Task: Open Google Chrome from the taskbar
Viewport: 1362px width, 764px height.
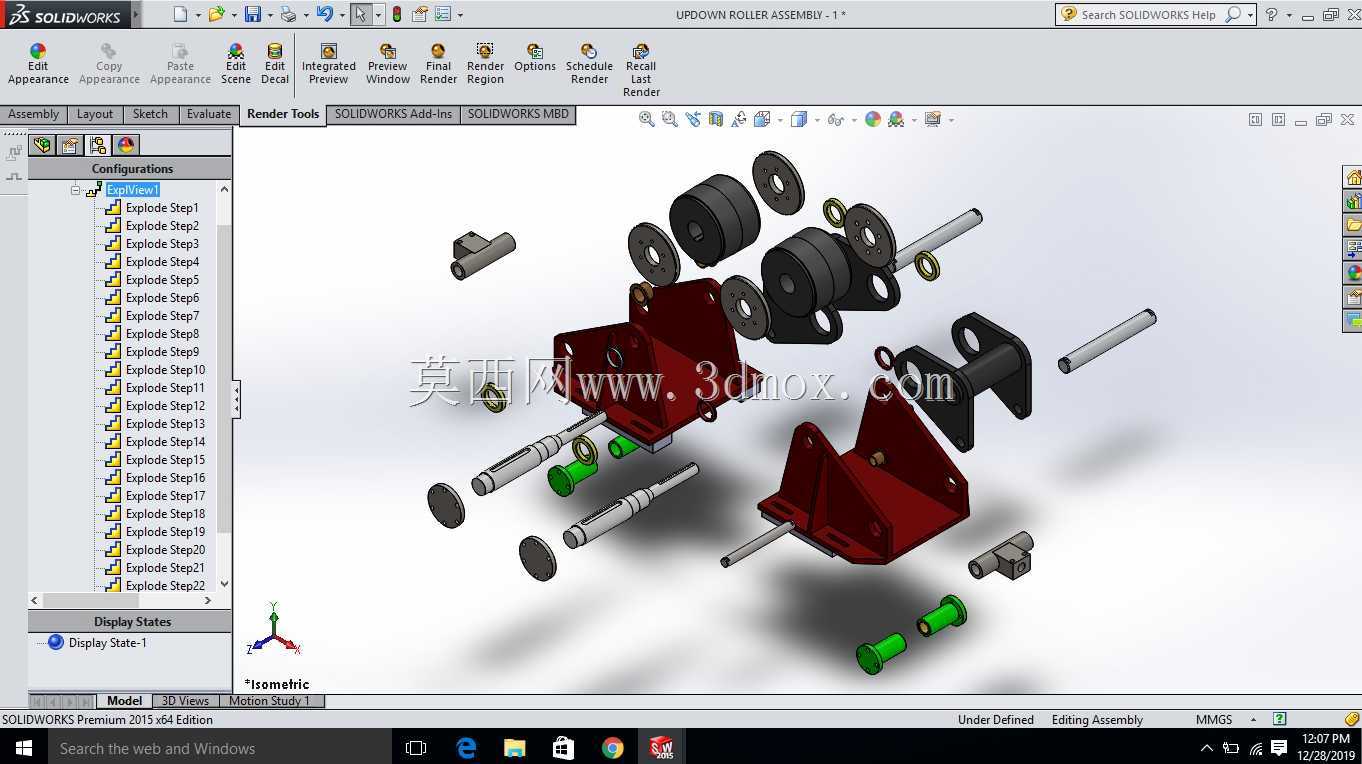Action: coord(613,748)
